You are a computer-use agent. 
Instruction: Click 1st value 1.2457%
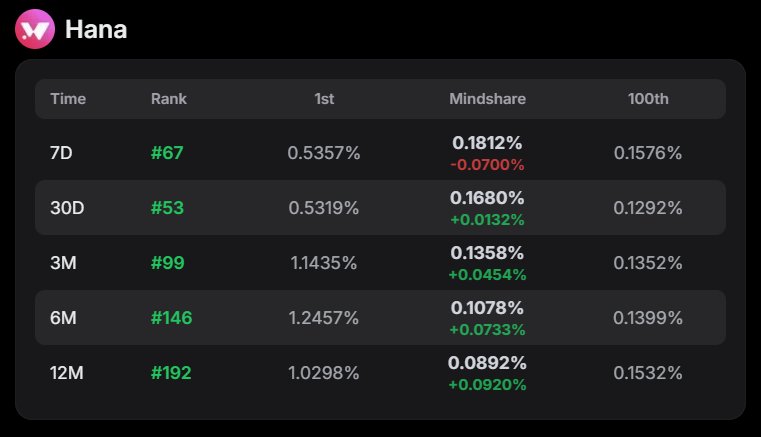(x=324, y=318)
